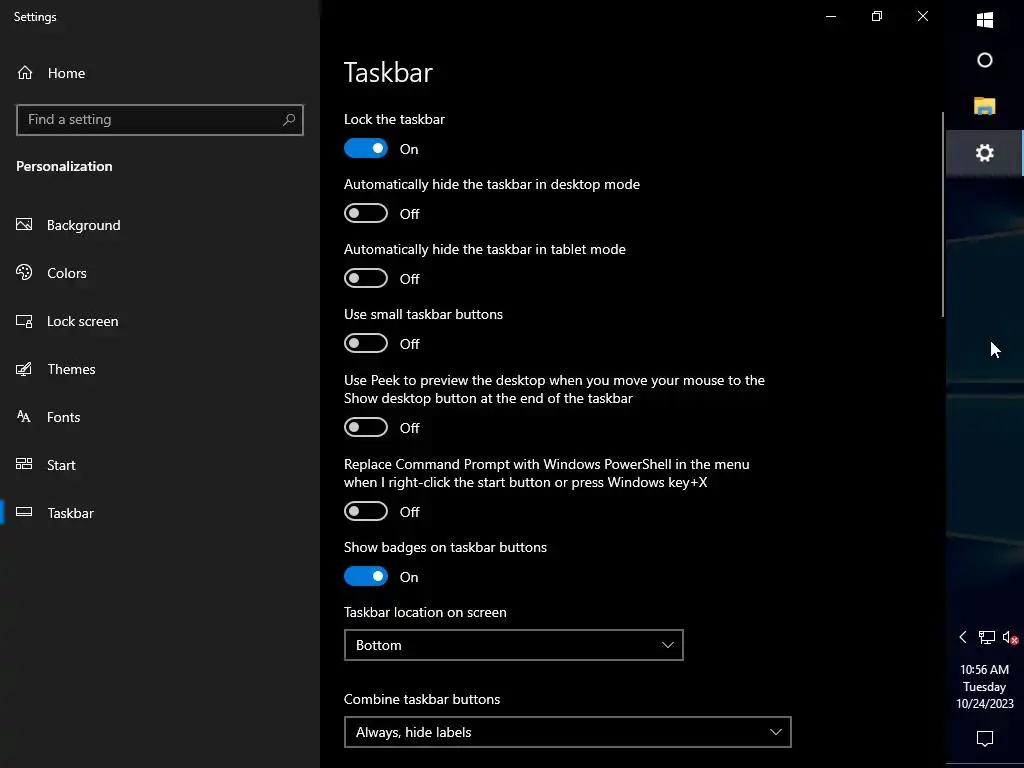The height and width of the screenshot is (768, 1024).
Task: Open File Explorer from the taskbar
Action: point(985,106)
